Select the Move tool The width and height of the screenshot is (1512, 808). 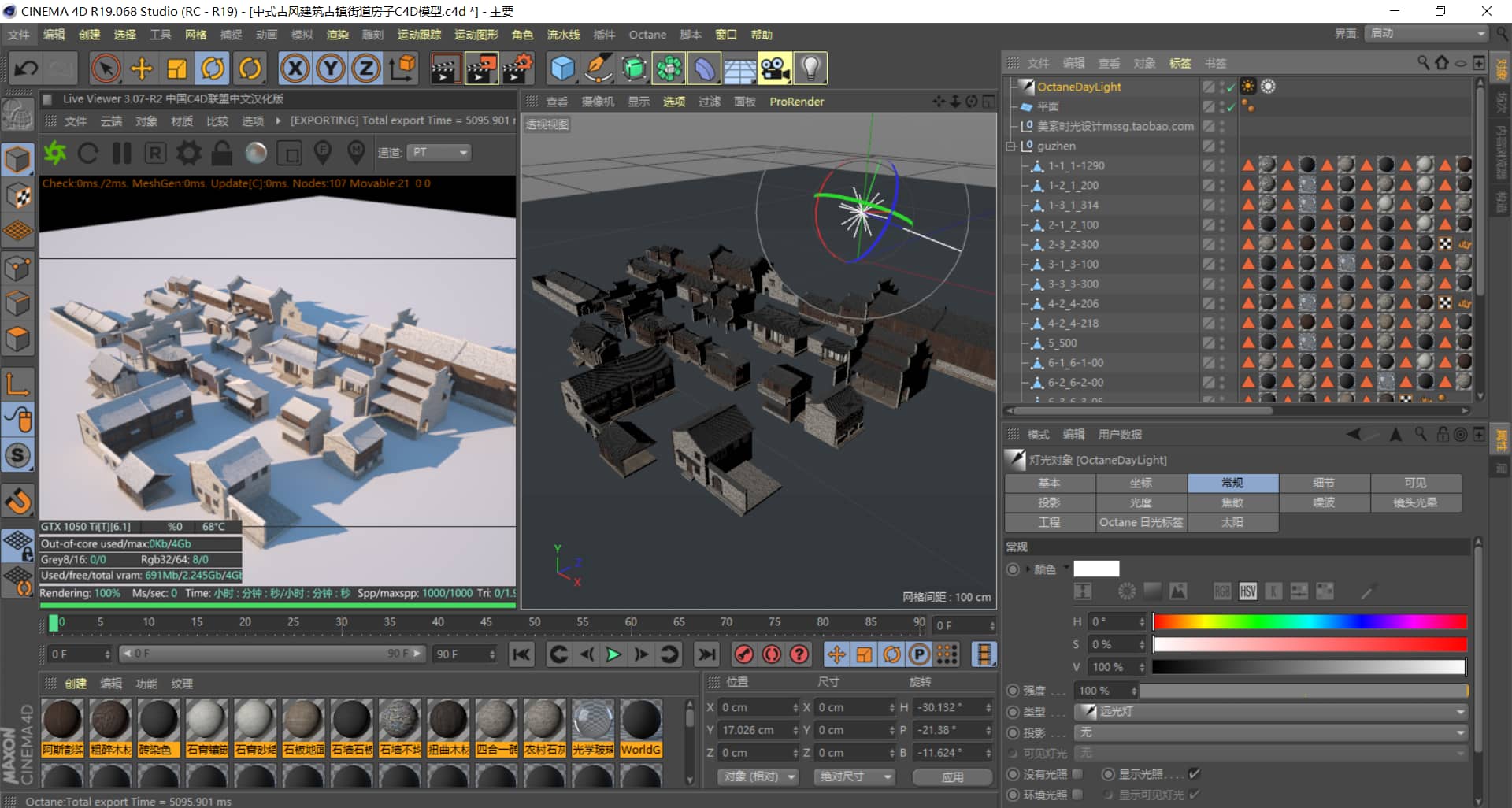142,69
